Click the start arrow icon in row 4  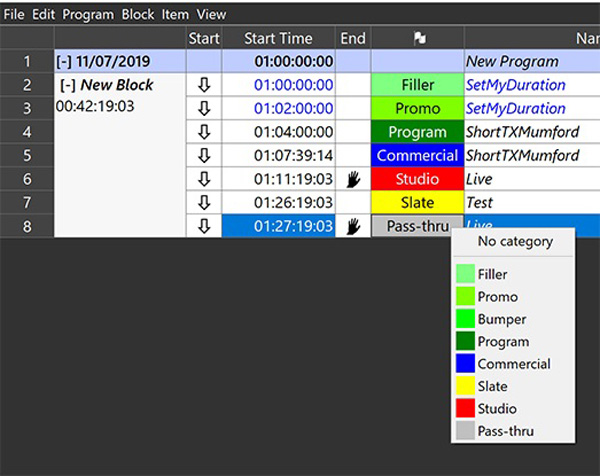(x=204, y=132)
